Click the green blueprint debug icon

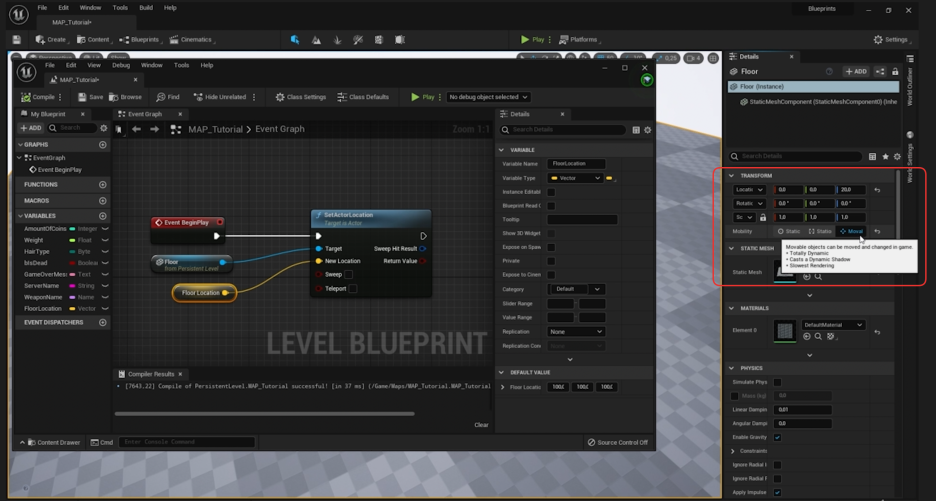click(x=646, y=80)
